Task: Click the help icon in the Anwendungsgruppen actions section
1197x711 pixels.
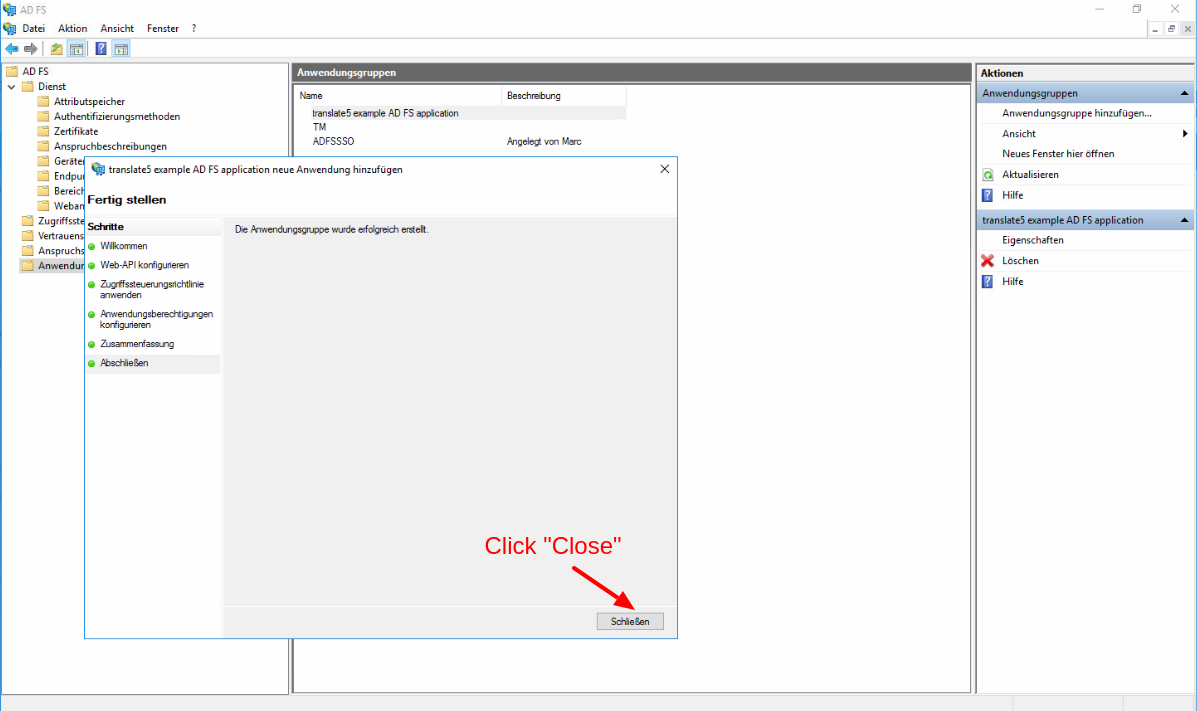Action: click(988, 196)
